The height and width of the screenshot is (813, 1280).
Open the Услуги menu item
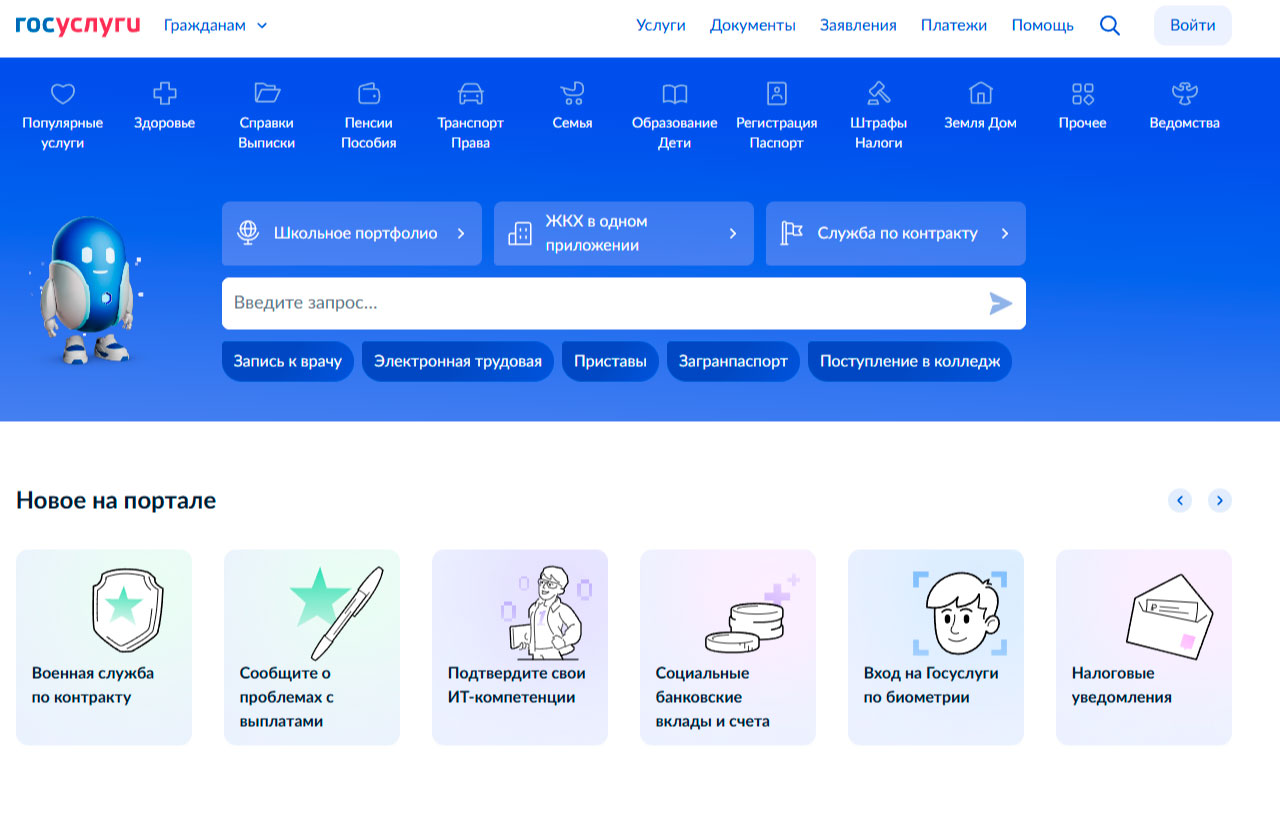[x=661, y=25]
